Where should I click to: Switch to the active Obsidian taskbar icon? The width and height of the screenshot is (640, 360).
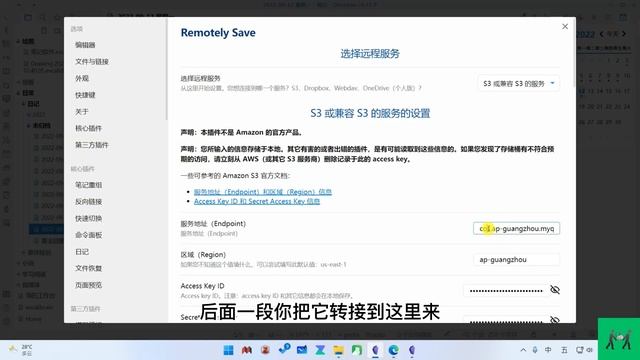tap(375, 350)
